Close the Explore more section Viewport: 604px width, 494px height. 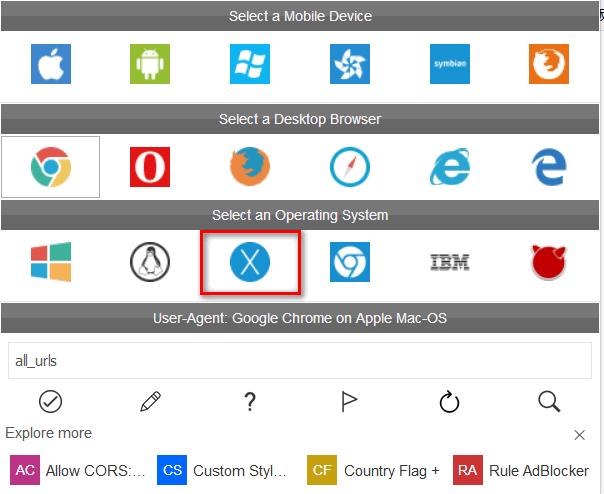click(580, 435)
